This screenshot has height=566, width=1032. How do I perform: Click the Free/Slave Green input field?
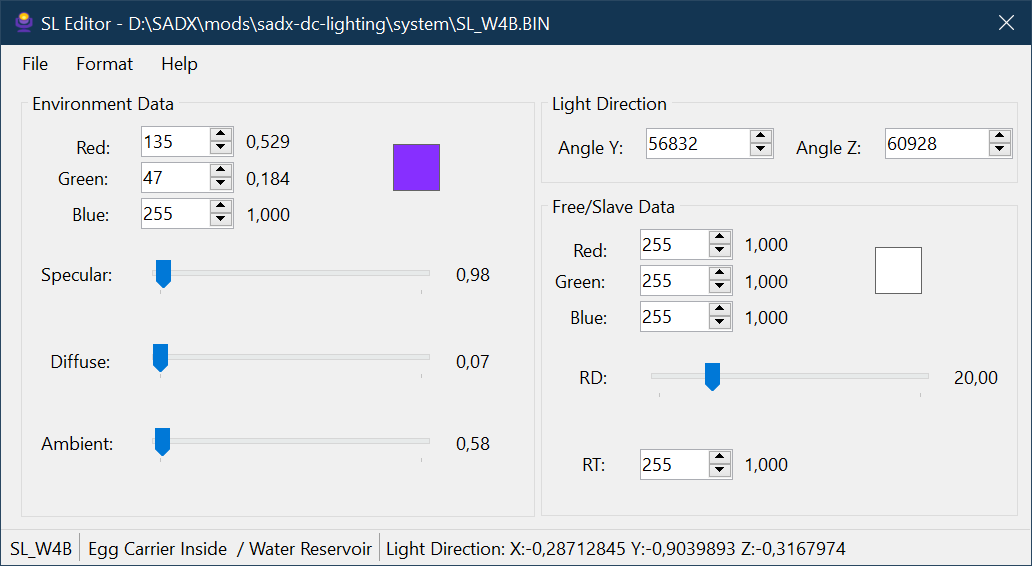click(673, 281)
